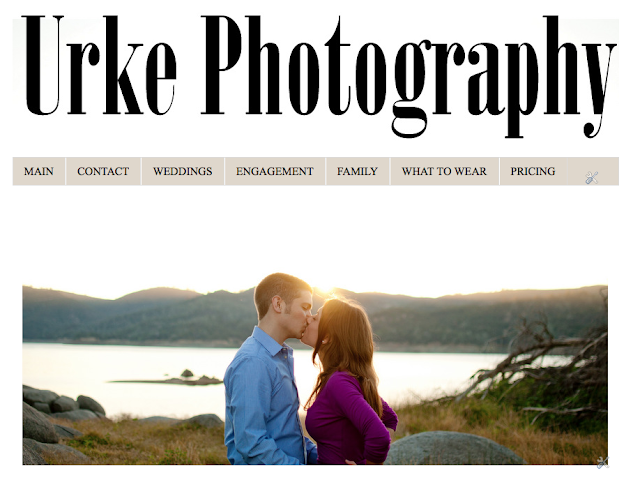This screenshot has height=480, width=640.
Task: Open the WHAT TO WEAR page
Action: (x=444, y=171)
